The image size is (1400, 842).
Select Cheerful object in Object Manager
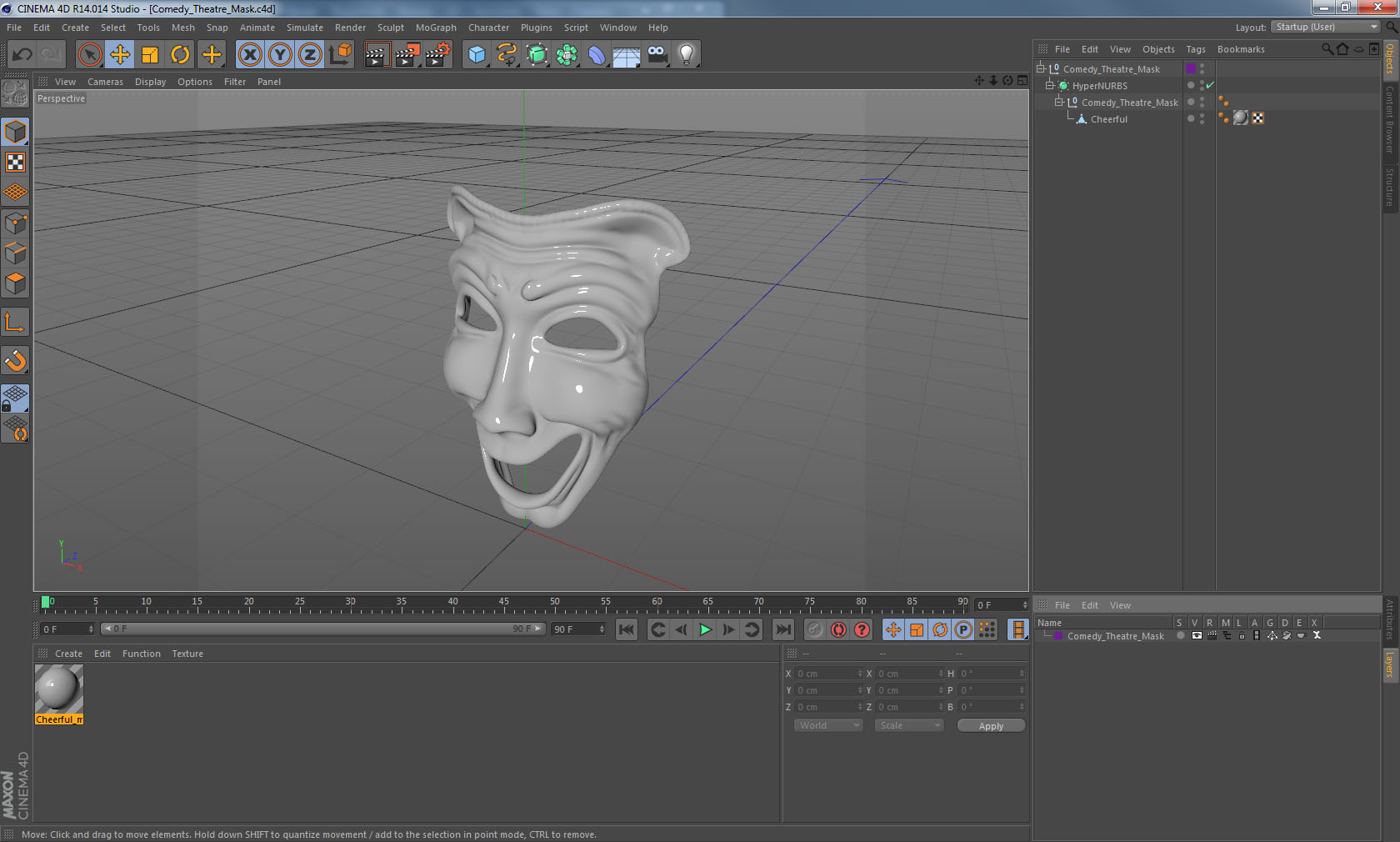pyautogui.click(x=1109, y=119)
